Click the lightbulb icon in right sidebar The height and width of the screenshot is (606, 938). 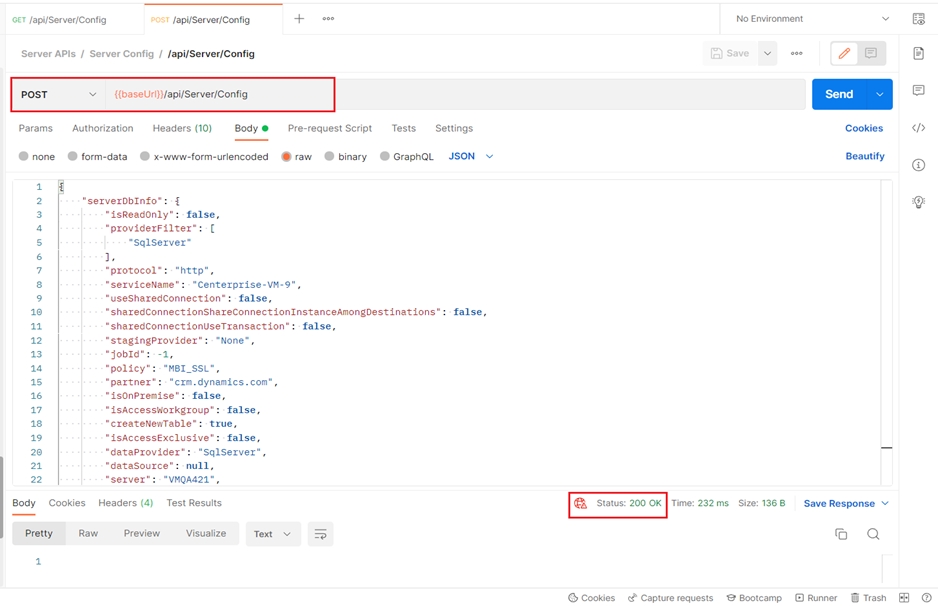click(x=918, y=202)
